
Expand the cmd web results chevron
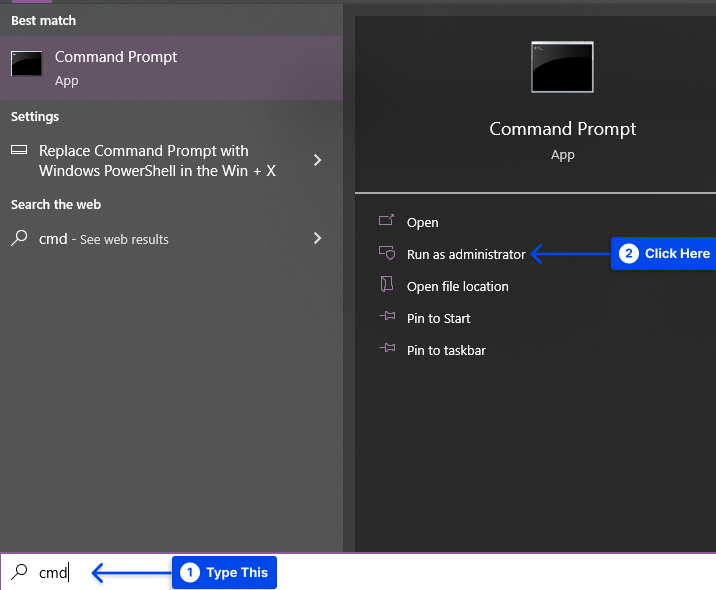point(317,238)
